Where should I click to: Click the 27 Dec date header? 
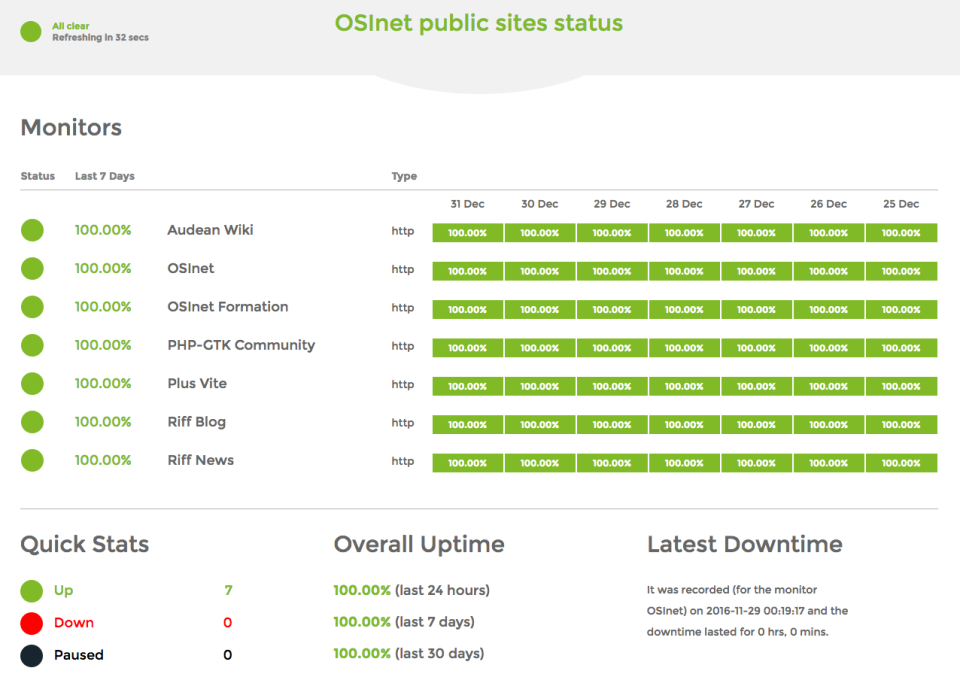(756, 204)
